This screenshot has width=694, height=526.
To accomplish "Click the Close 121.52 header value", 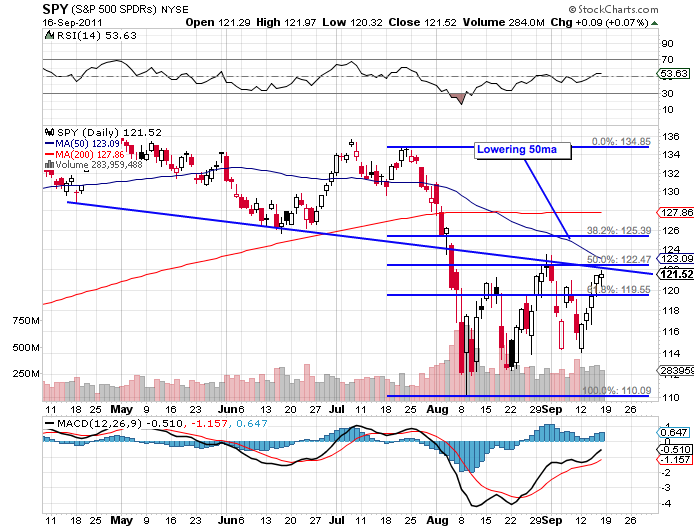I will coord(422,22).
